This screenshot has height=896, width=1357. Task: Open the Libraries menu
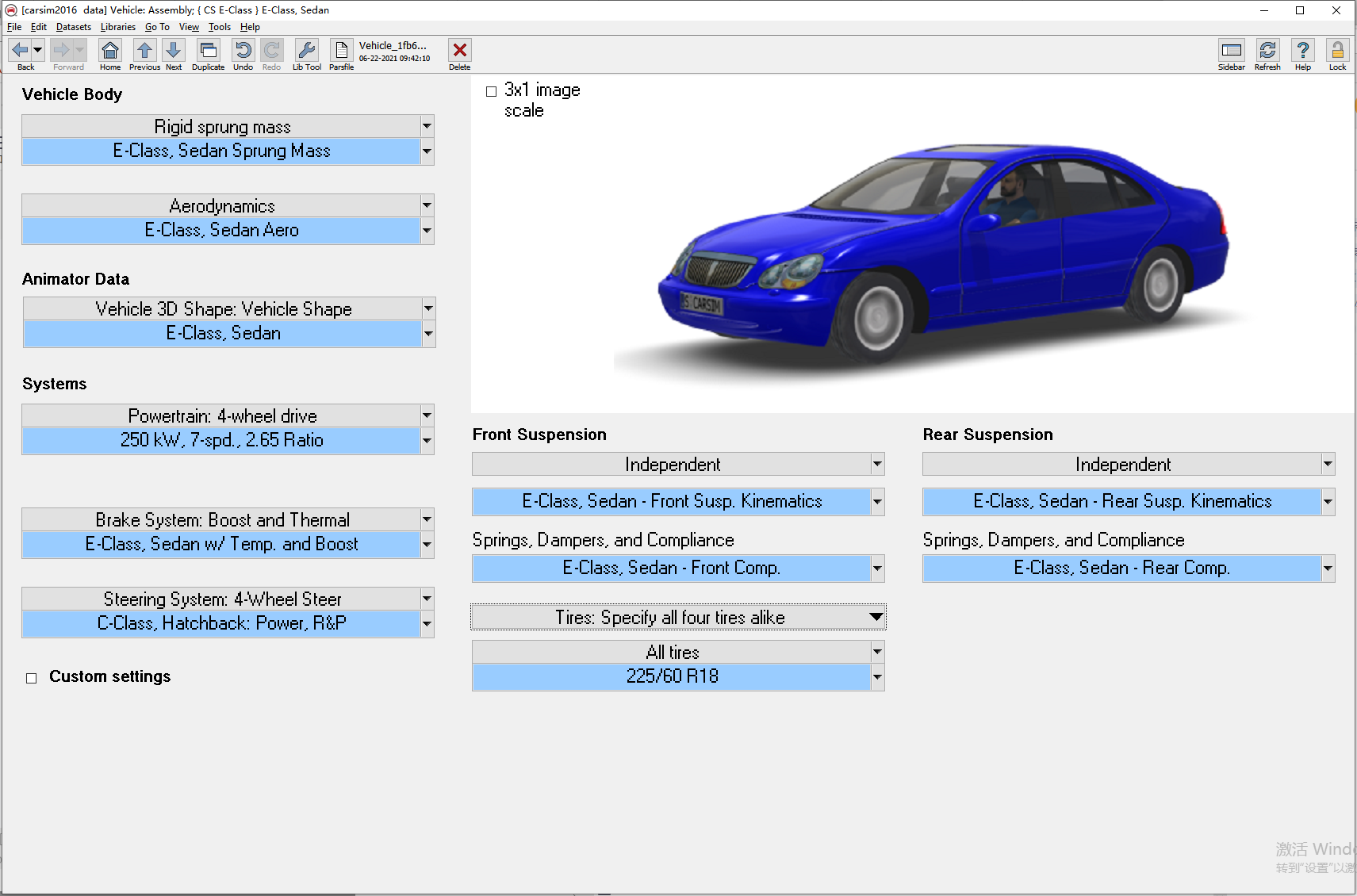[x=117, y=27]
